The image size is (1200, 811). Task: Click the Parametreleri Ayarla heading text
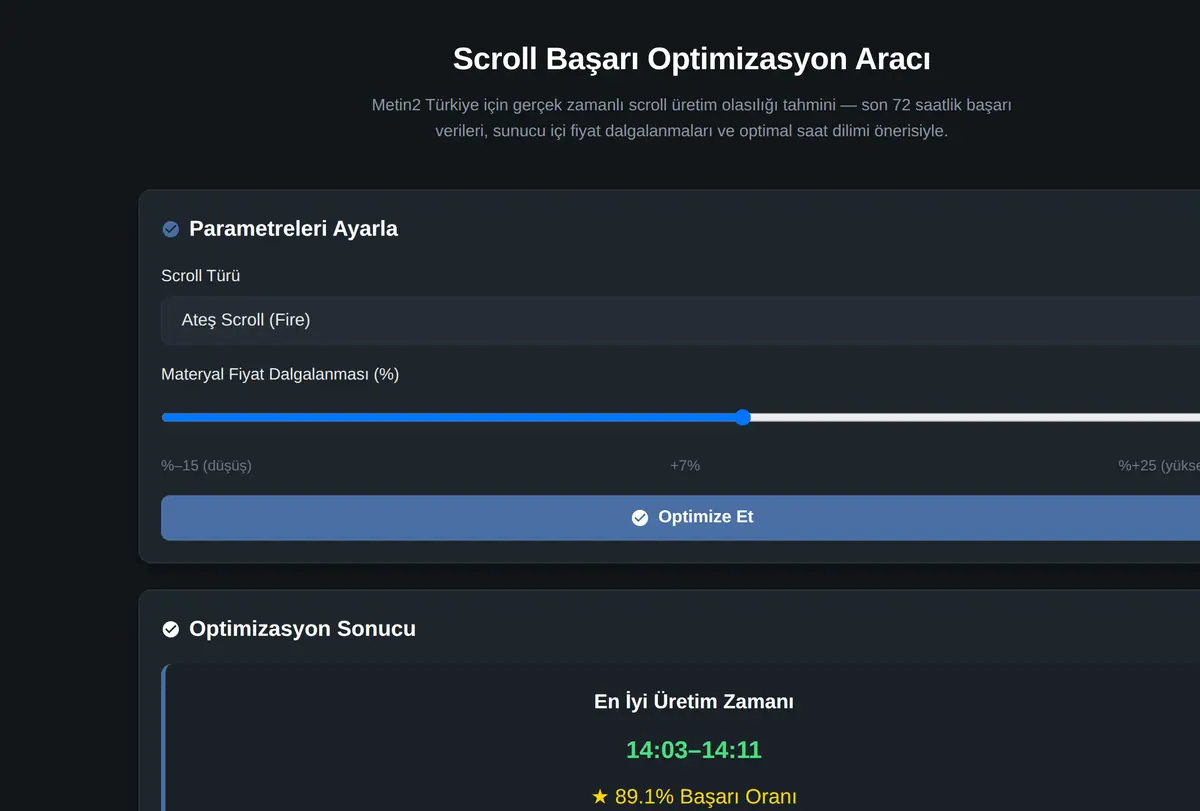(x=293, y=229)
